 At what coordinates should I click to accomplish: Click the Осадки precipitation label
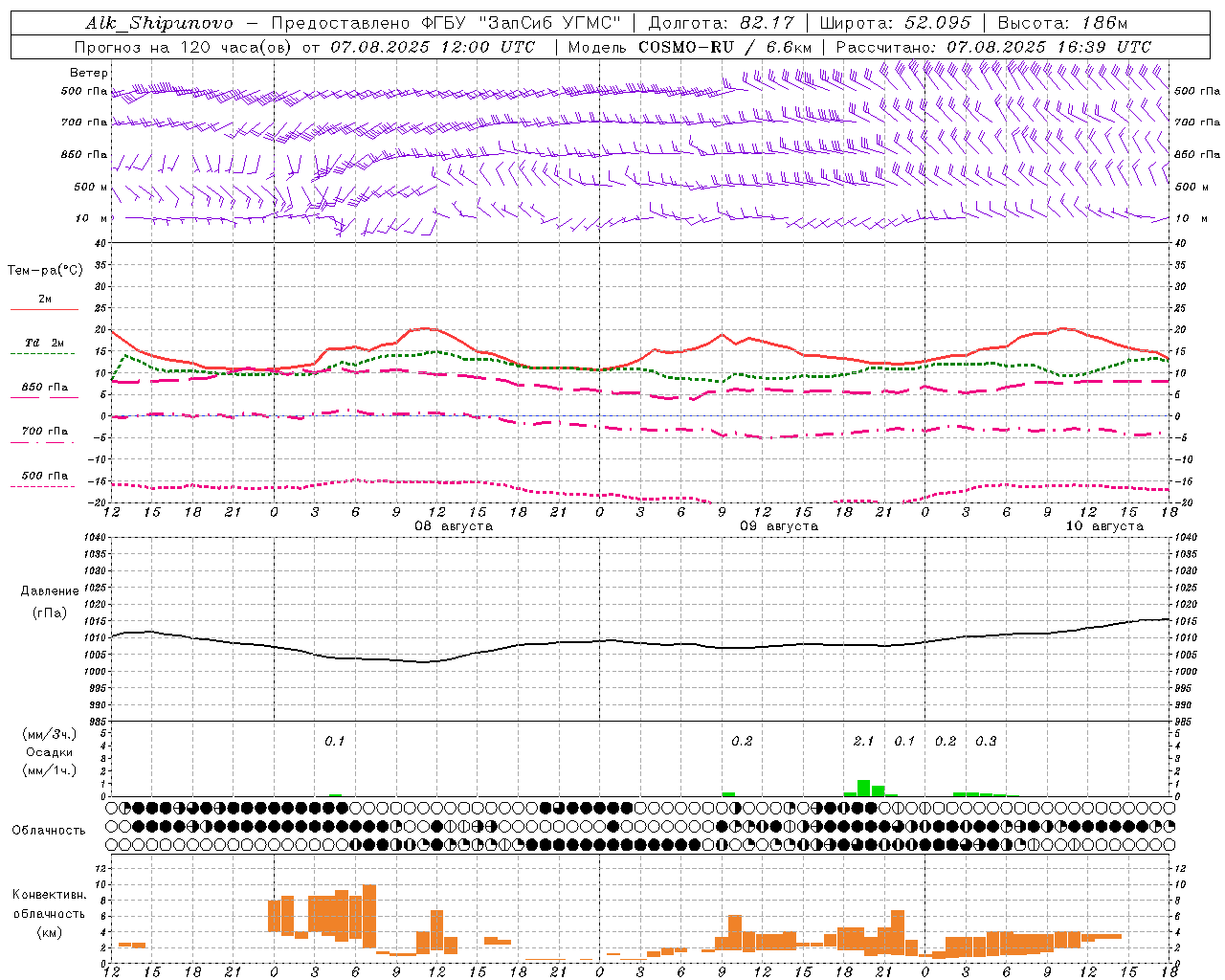[x=50, y=752]
